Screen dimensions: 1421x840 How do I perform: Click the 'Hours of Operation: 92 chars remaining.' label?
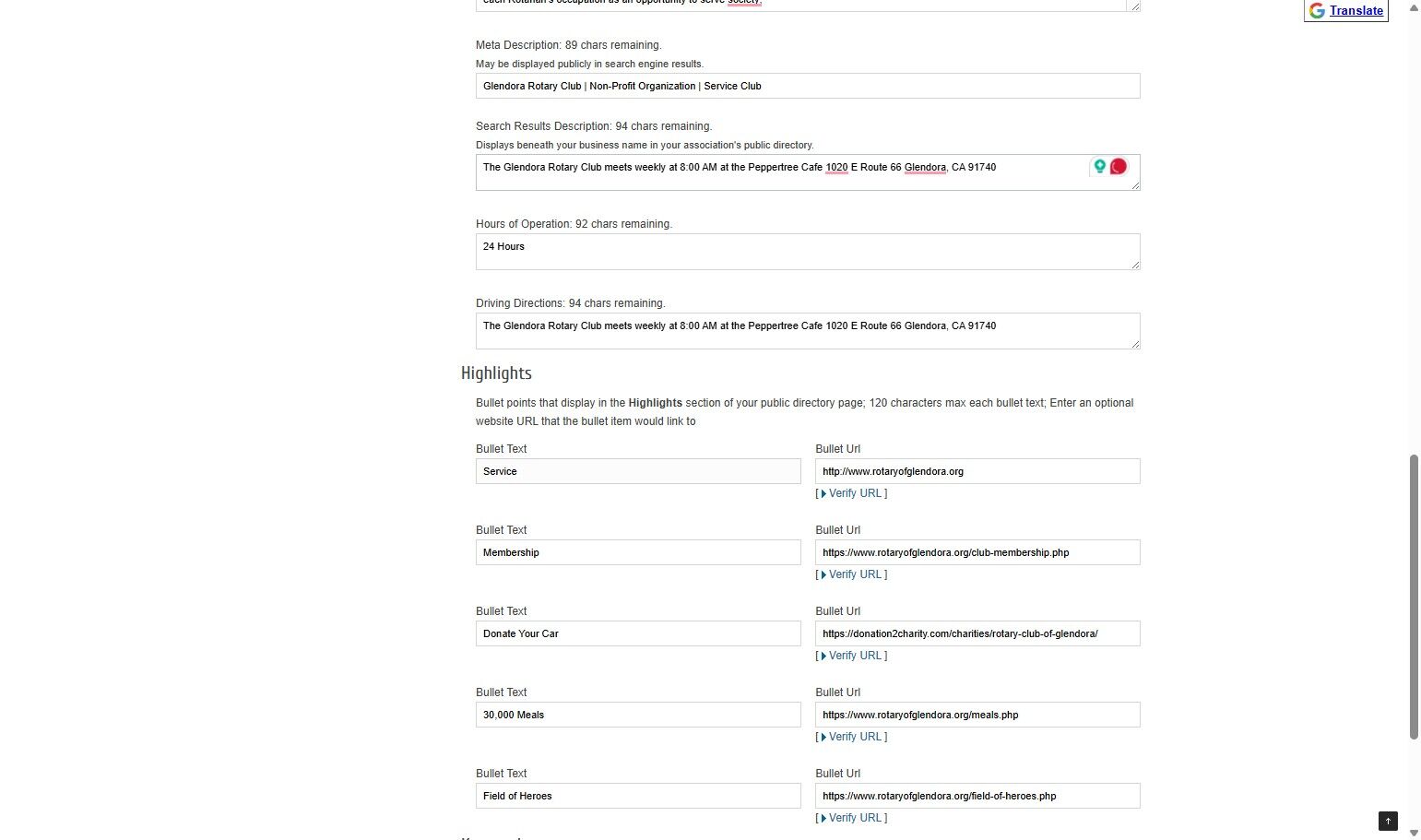click(x=574, y=224)
